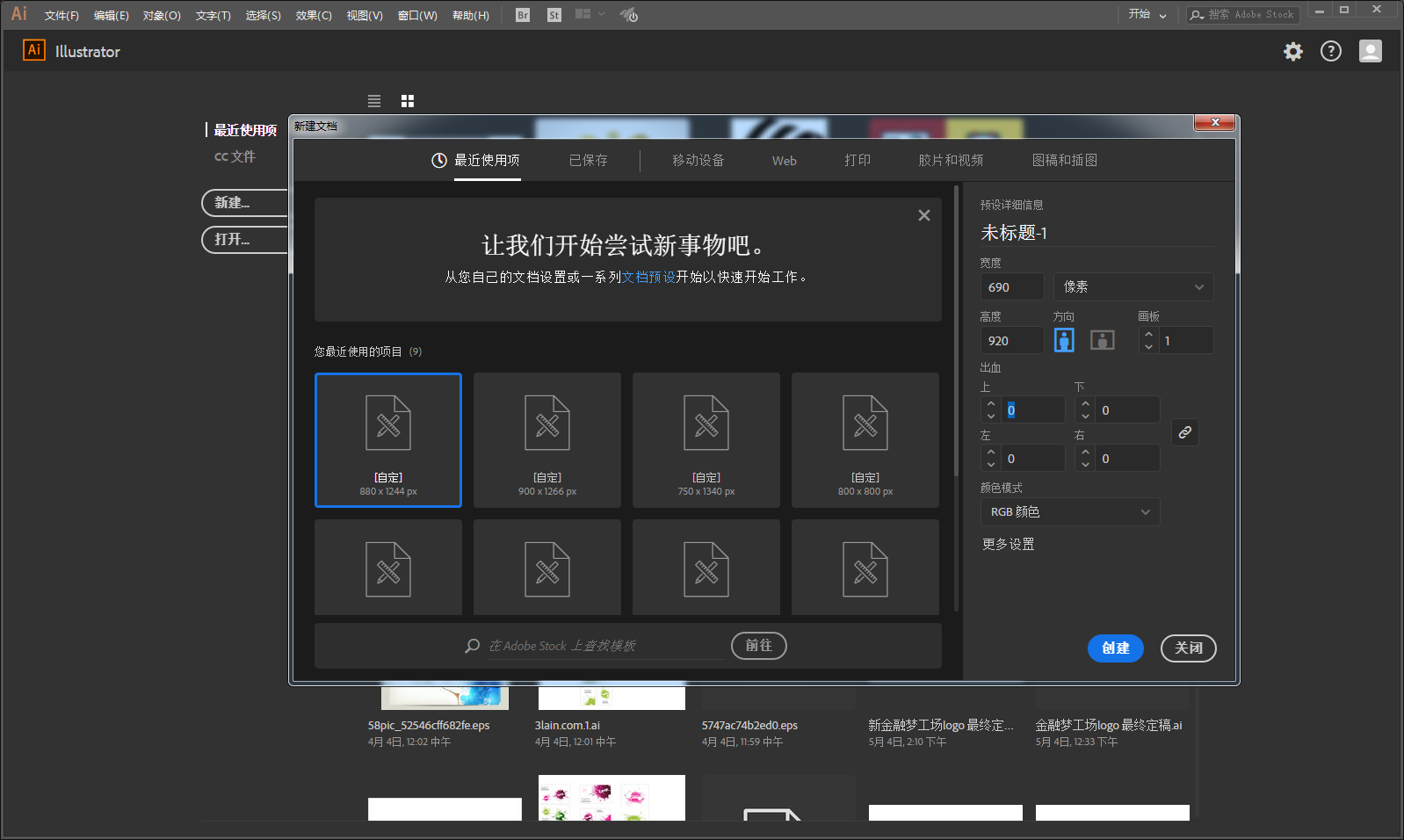1404x840 pixels.
Task: Toggle the bleed link chain icon
Action: (x=1185, y=432)
